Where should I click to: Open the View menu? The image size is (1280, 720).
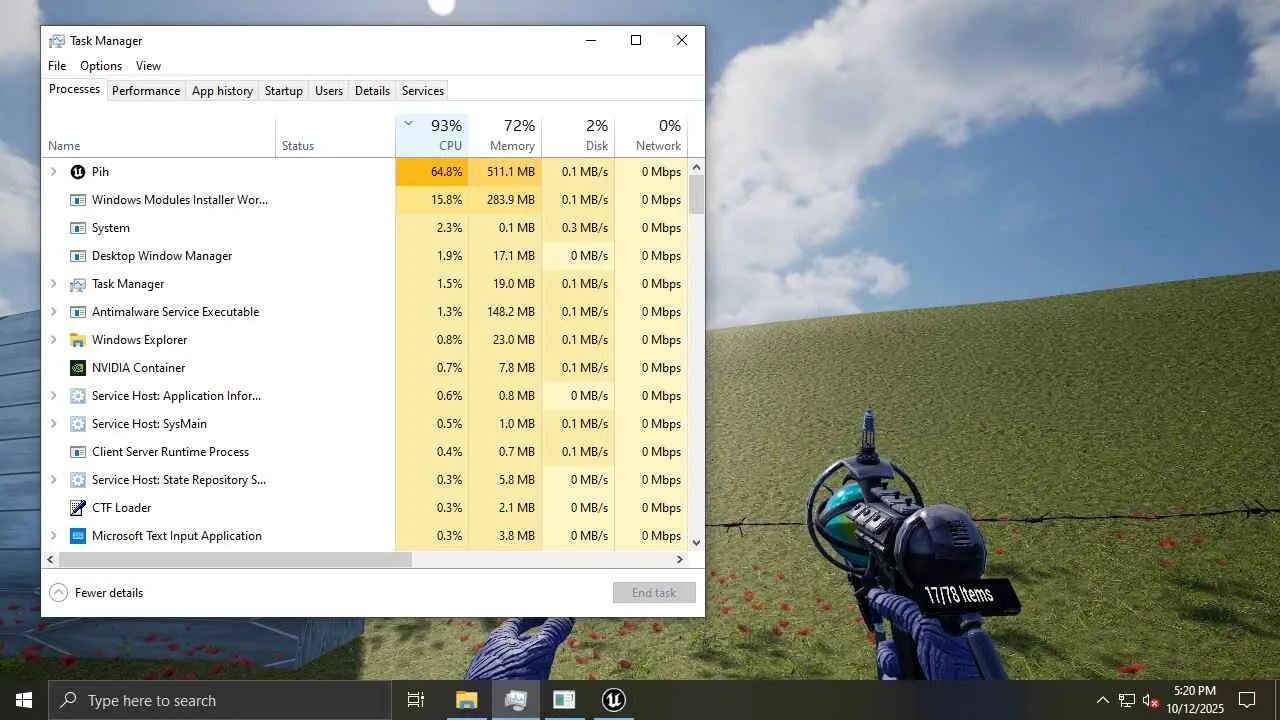point(148,66)
